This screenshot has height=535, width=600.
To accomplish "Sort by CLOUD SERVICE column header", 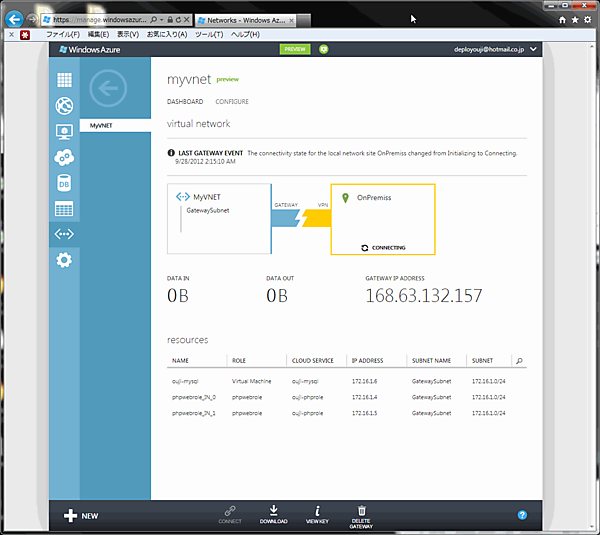I will tap(313, 360).
